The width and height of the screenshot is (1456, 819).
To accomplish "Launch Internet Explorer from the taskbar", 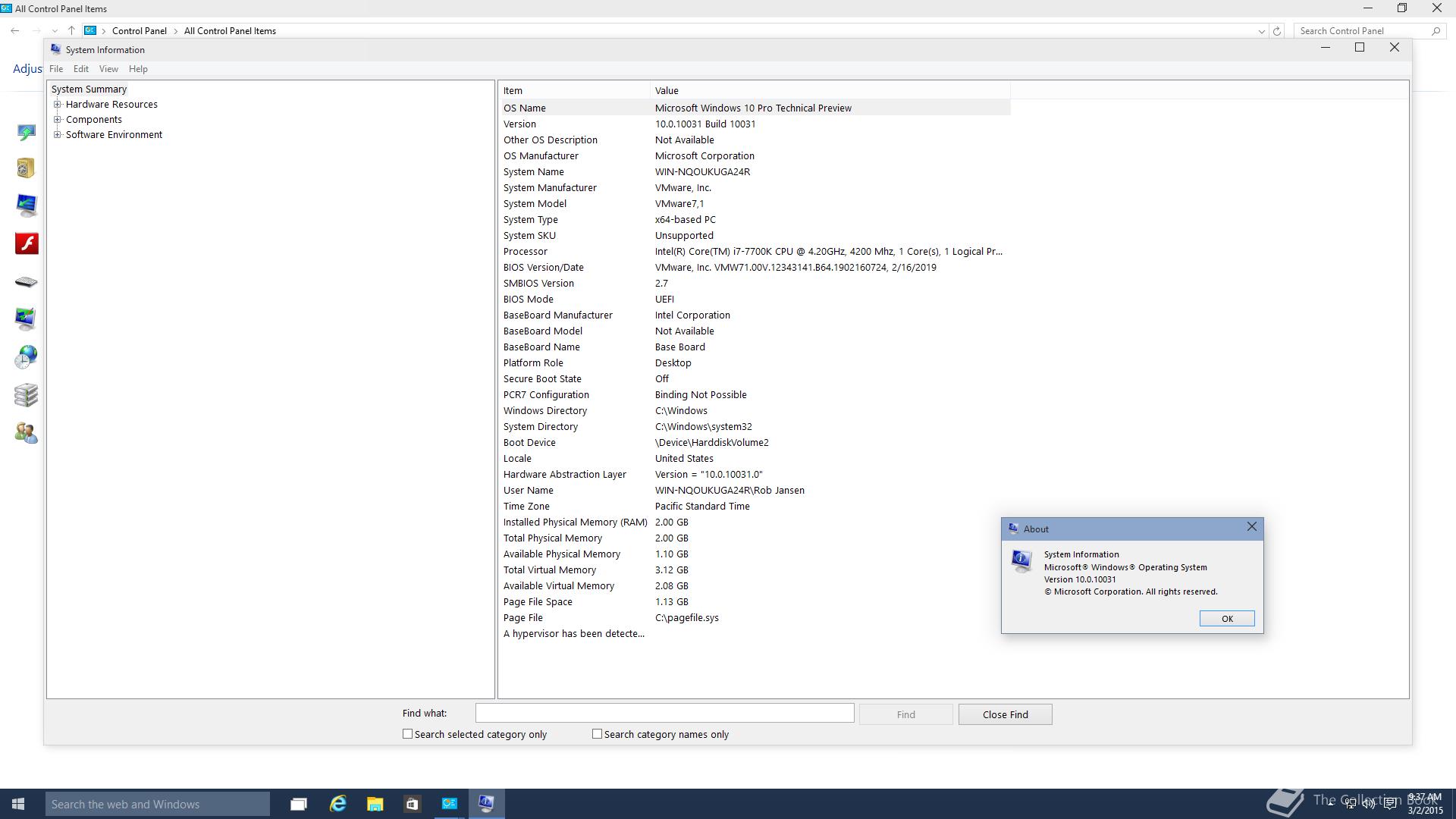I will 337,804.
